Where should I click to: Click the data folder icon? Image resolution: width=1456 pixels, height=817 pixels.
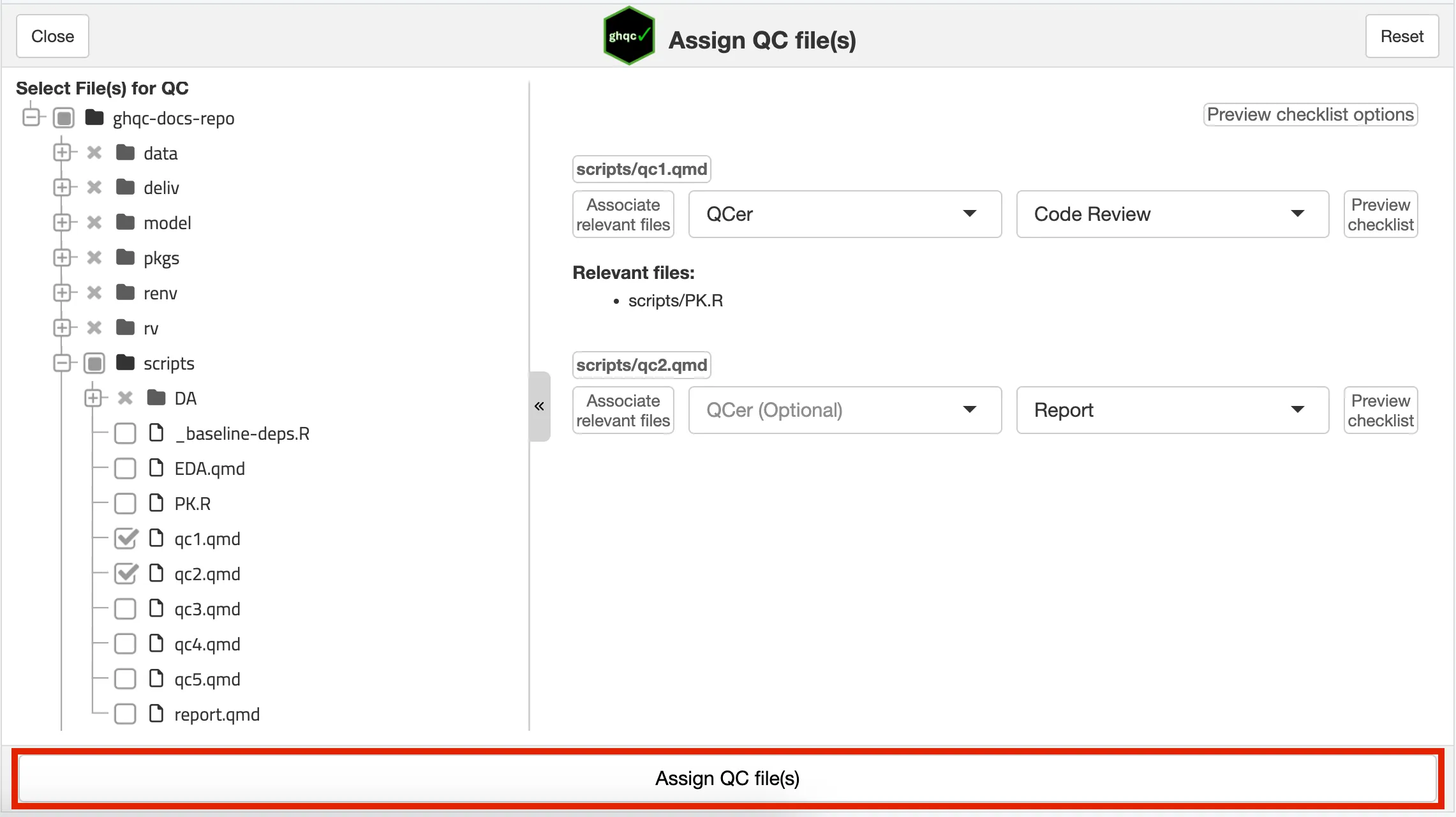coord(126,153)
